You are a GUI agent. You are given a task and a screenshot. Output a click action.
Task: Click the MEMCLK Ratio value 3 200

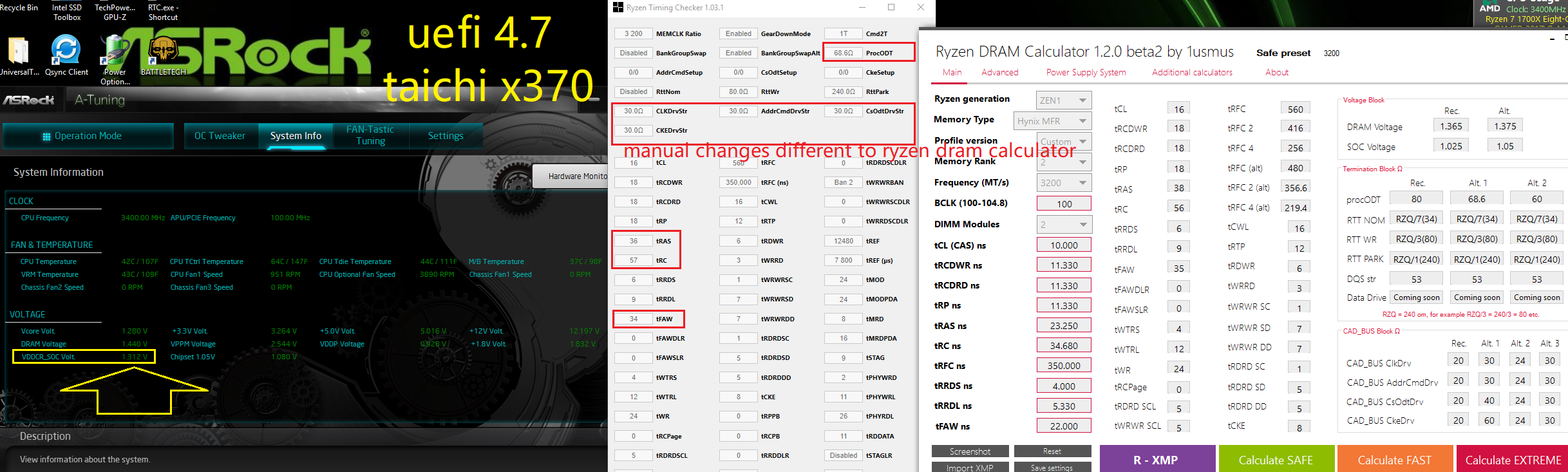pyautogui.click(x=634, y=33)
